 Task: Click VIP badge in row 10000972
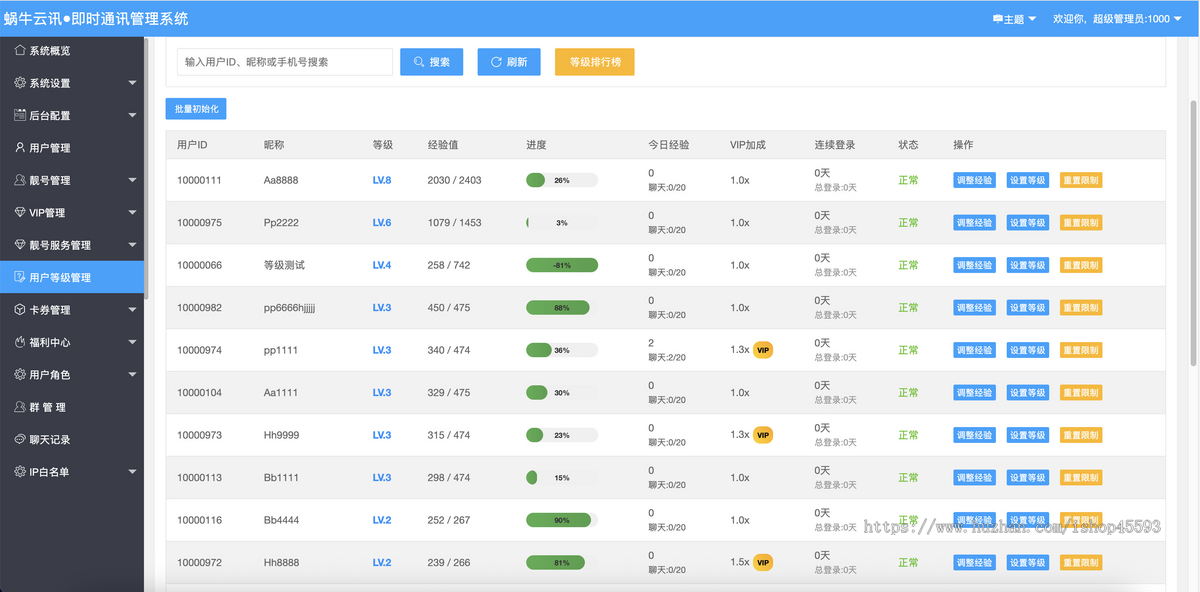[763, 562]
